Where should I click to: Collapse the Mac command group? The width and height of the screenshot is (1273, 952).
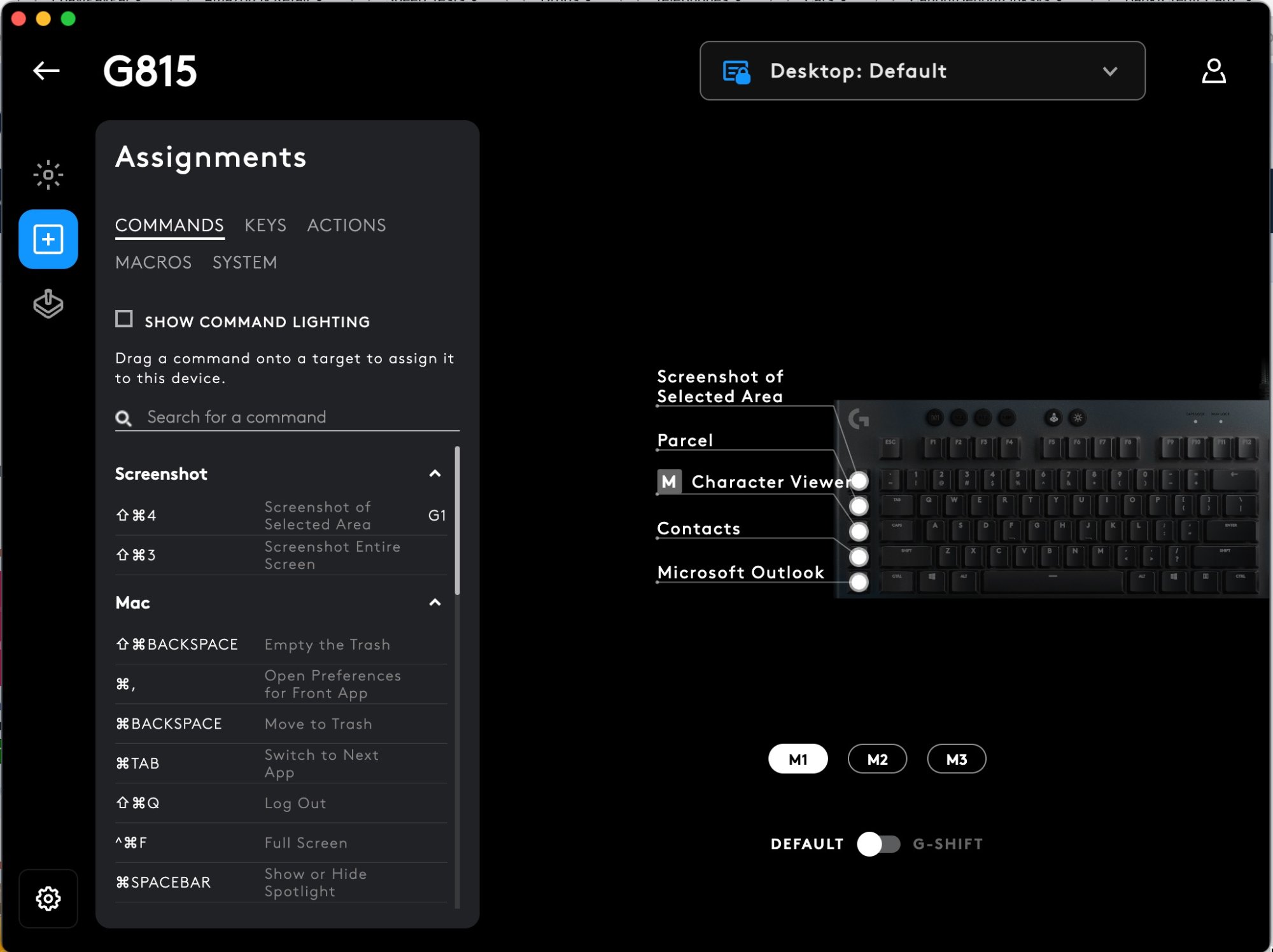pos(435,603)
